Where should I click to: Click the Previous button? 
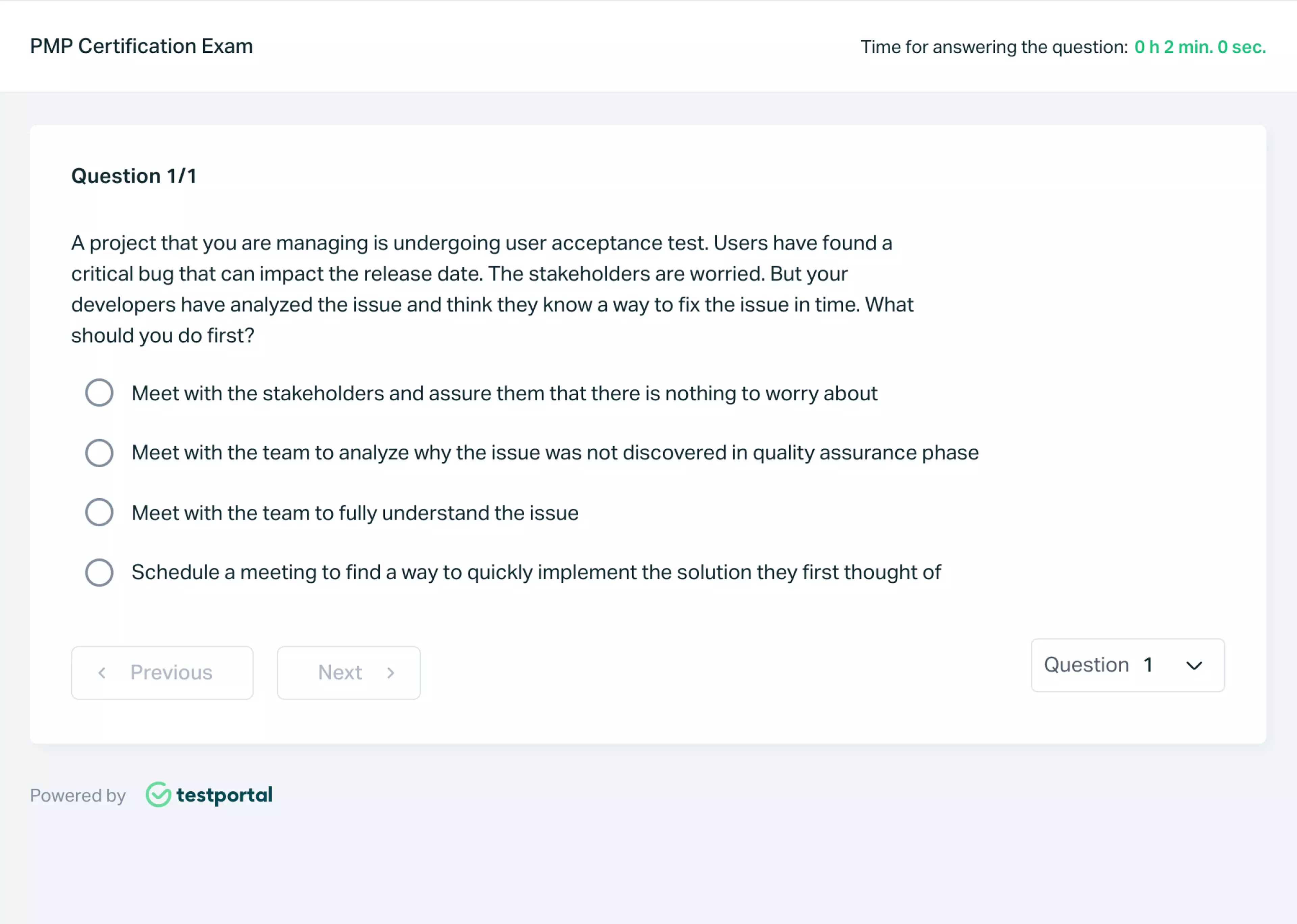tap(162, 672)
